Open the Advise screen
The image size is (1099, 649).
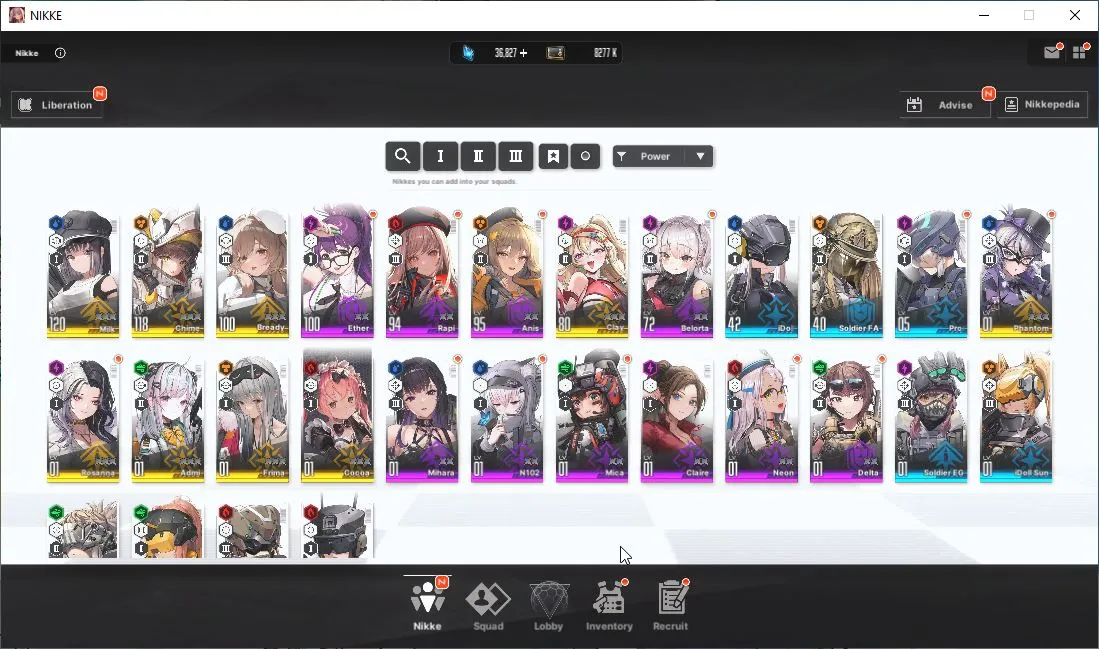tap(945, 104)
